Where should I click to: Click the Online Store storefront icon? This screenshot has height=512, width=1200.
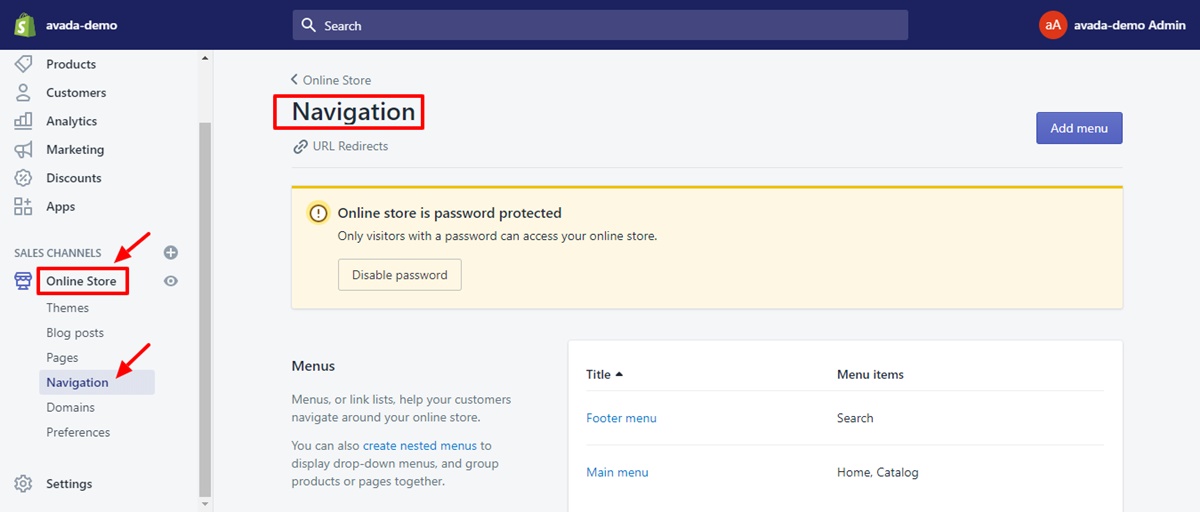coord(23,281)
